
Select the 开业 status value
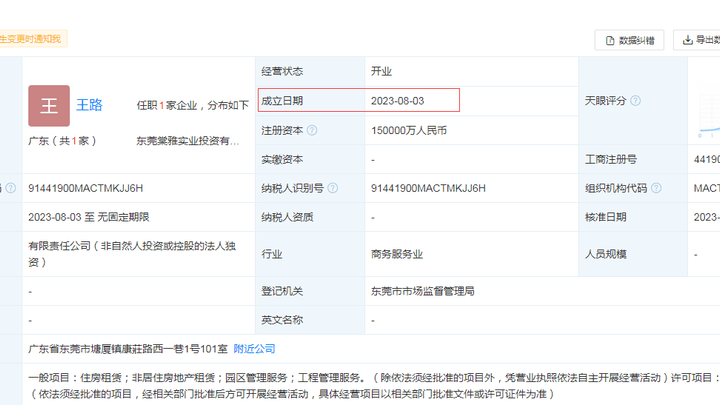click(x=381, y=72)
